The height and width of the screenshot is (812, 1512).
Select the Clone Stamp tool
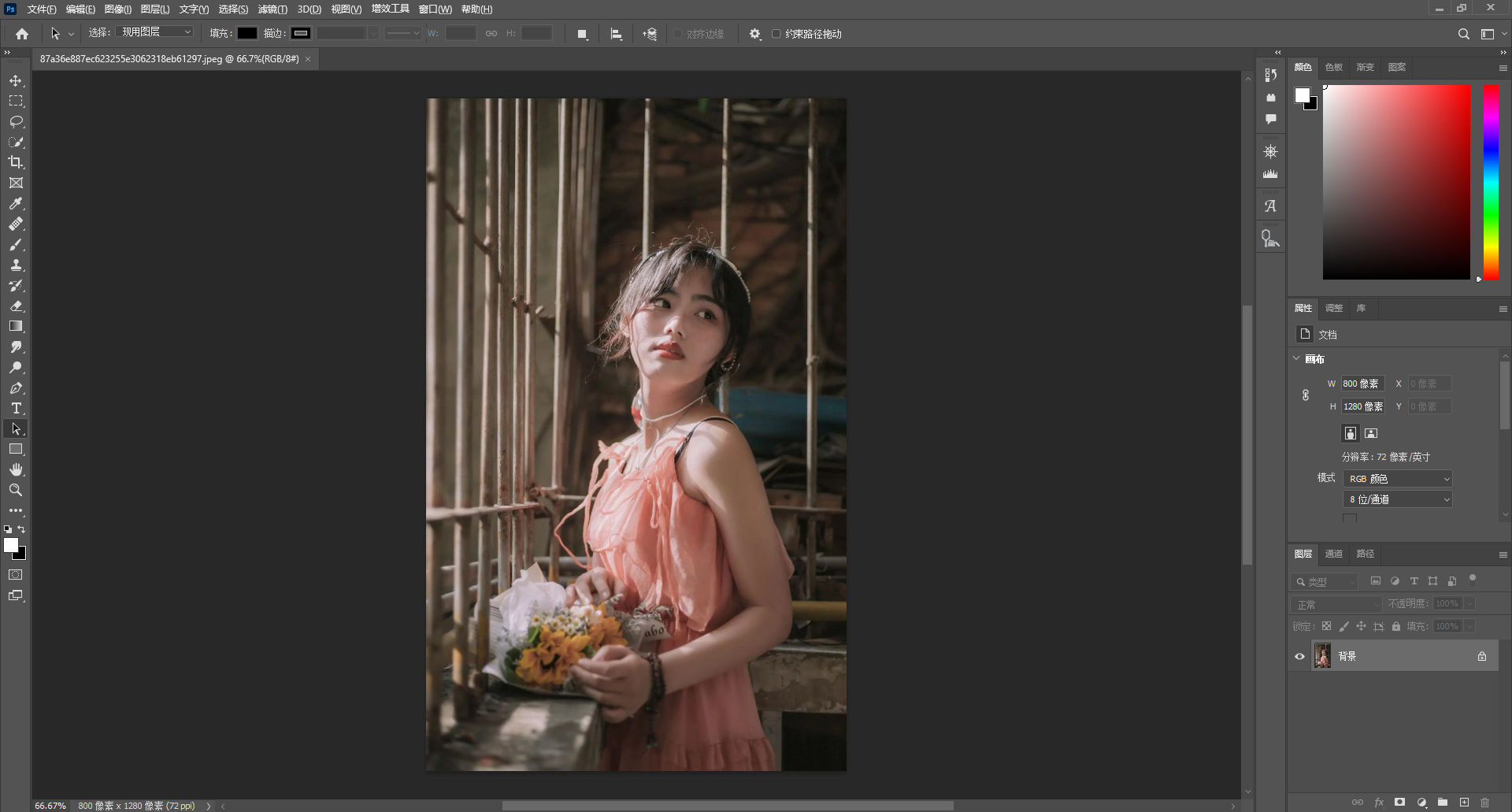pyautogui.click(x=16, y=265)
